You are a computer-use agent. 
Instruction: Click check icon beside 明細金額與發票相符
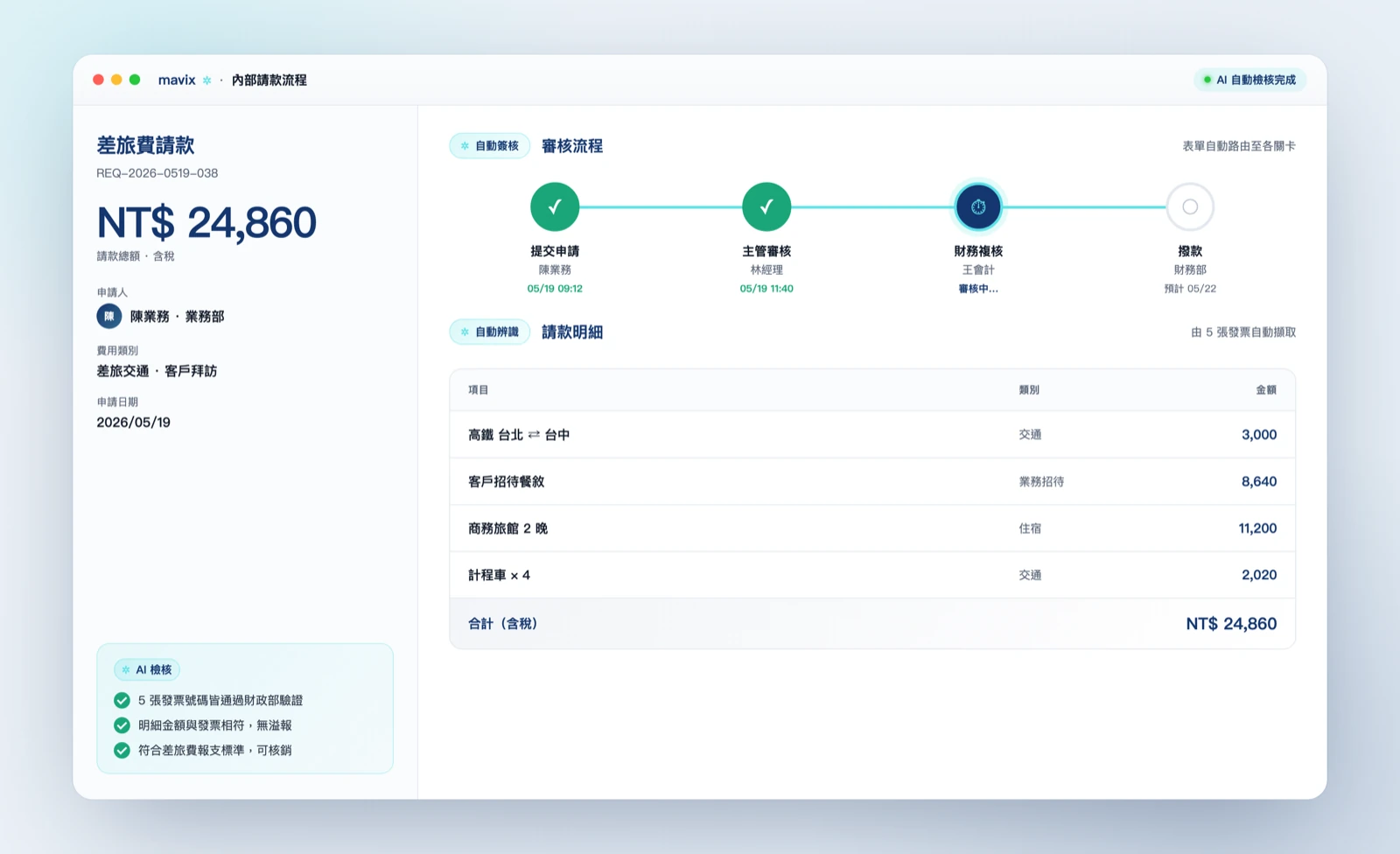[x=122, y=725]
